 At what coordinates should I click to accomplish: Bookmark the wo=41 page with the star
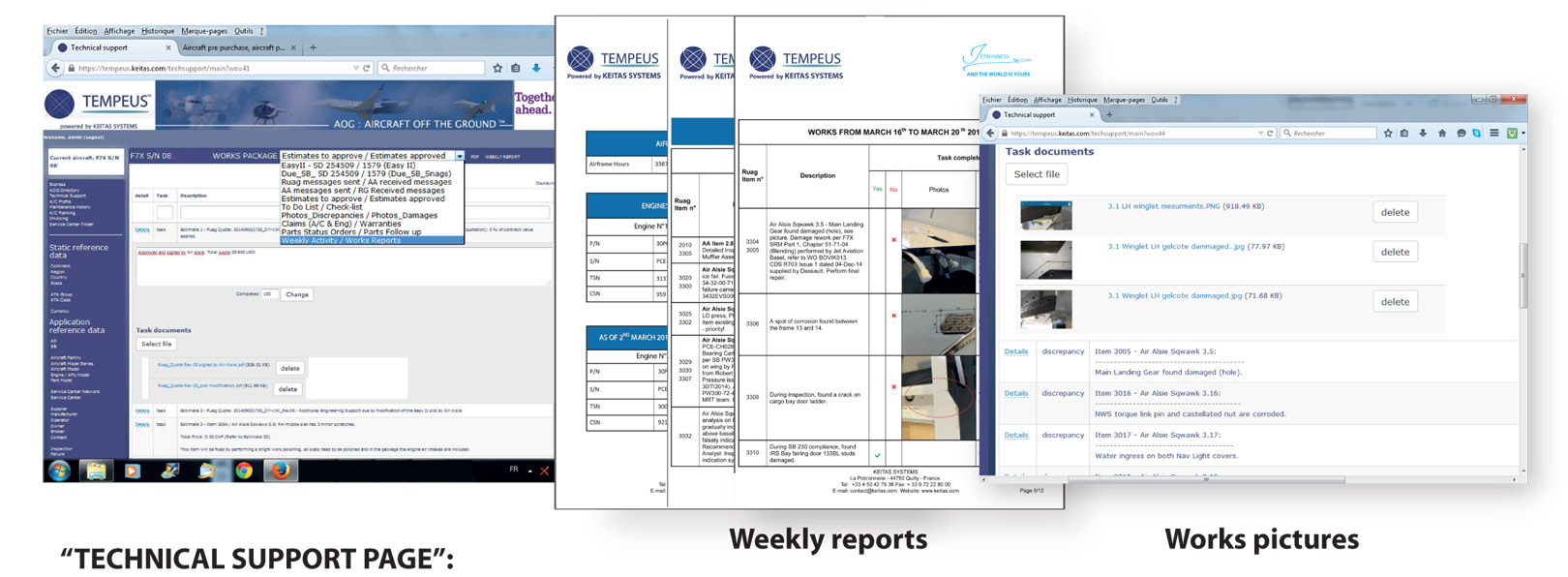498,68
